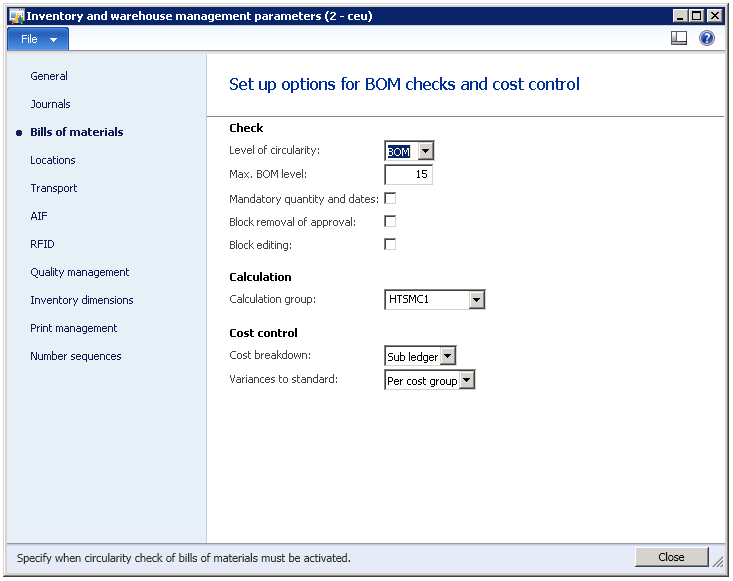Close window with title bar X

pyautogui.click(x=714, y=16)
